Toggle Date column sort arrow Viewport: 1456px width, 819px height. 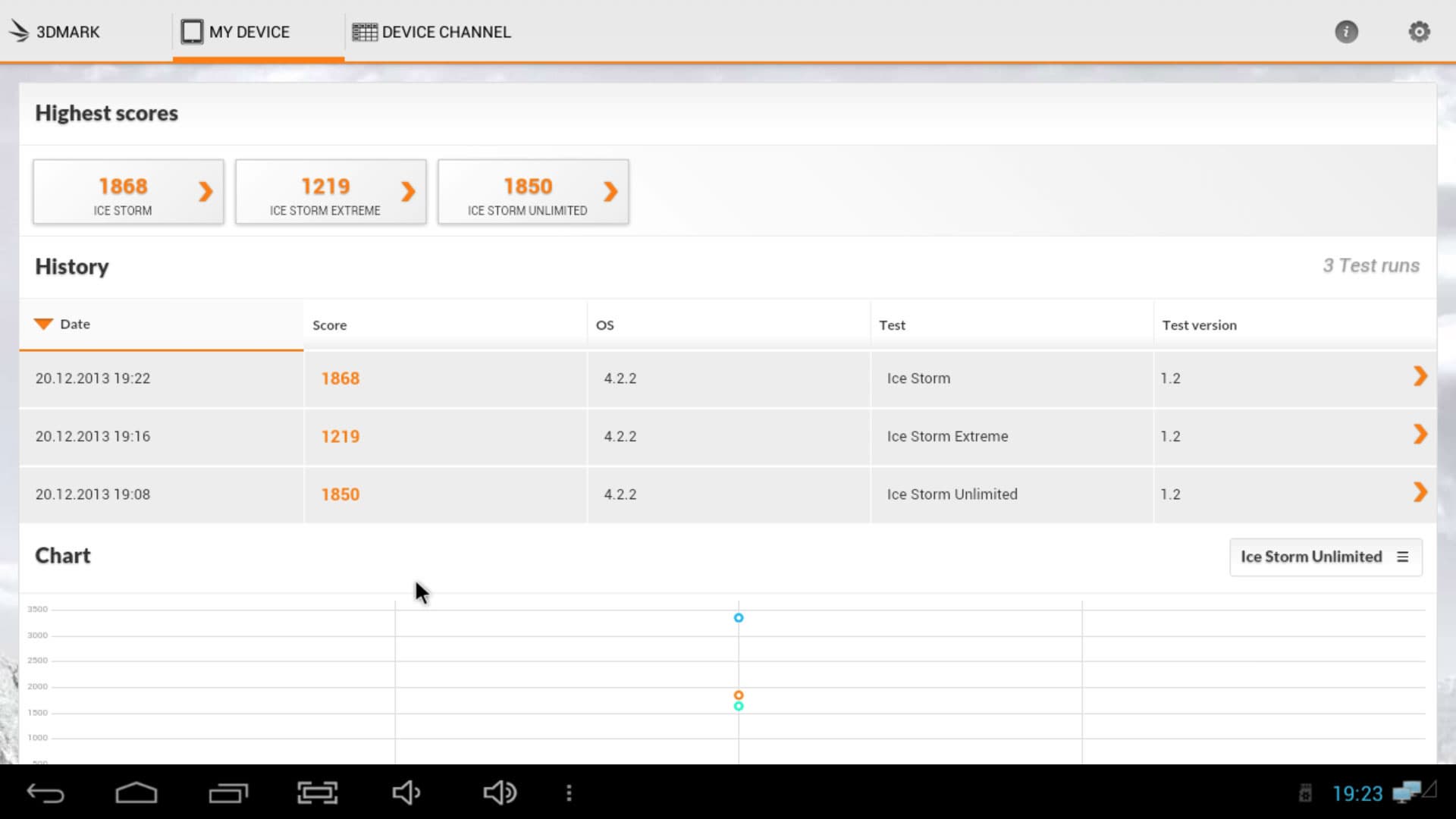click(x=44, y=324)
